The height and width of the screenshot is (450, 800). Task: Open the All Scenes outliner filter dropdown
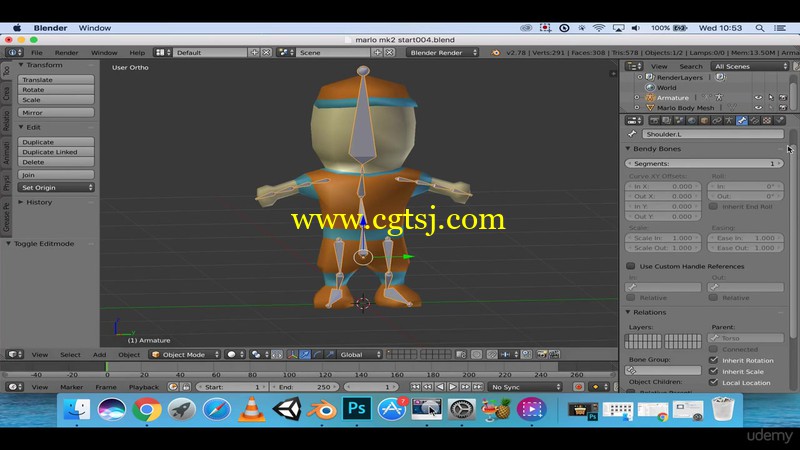[x=749, y=66]
